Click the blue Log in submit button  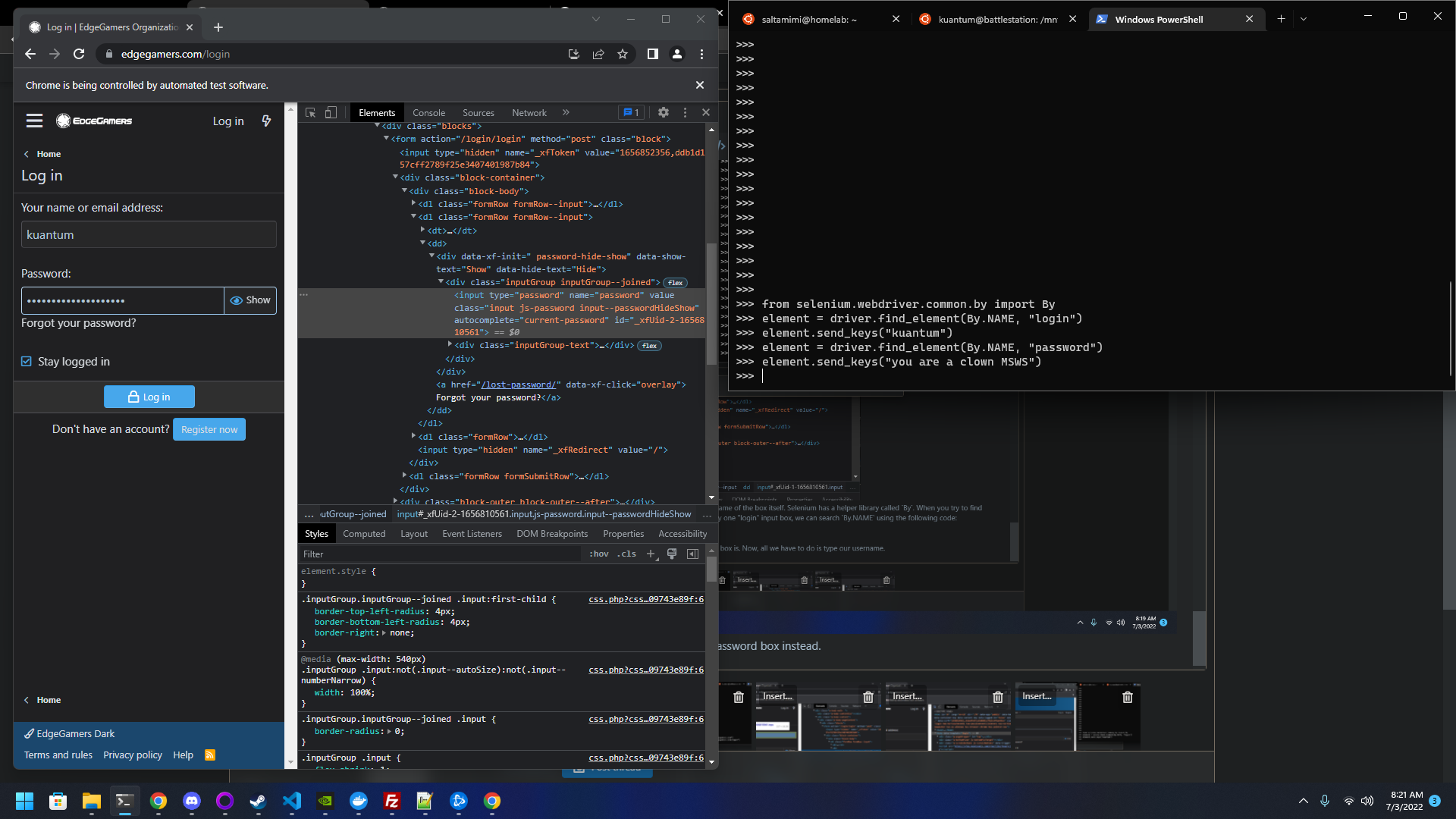coord(149,397)
